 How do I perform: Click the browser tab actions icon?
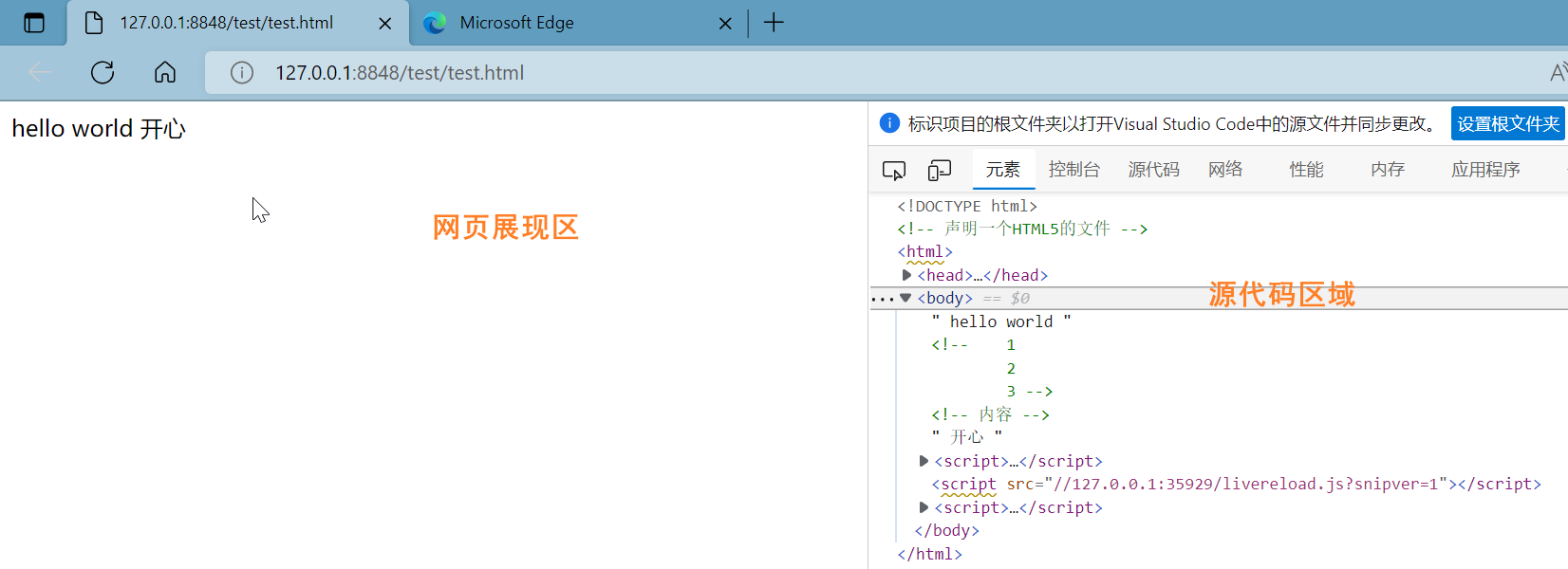(34, 23)
